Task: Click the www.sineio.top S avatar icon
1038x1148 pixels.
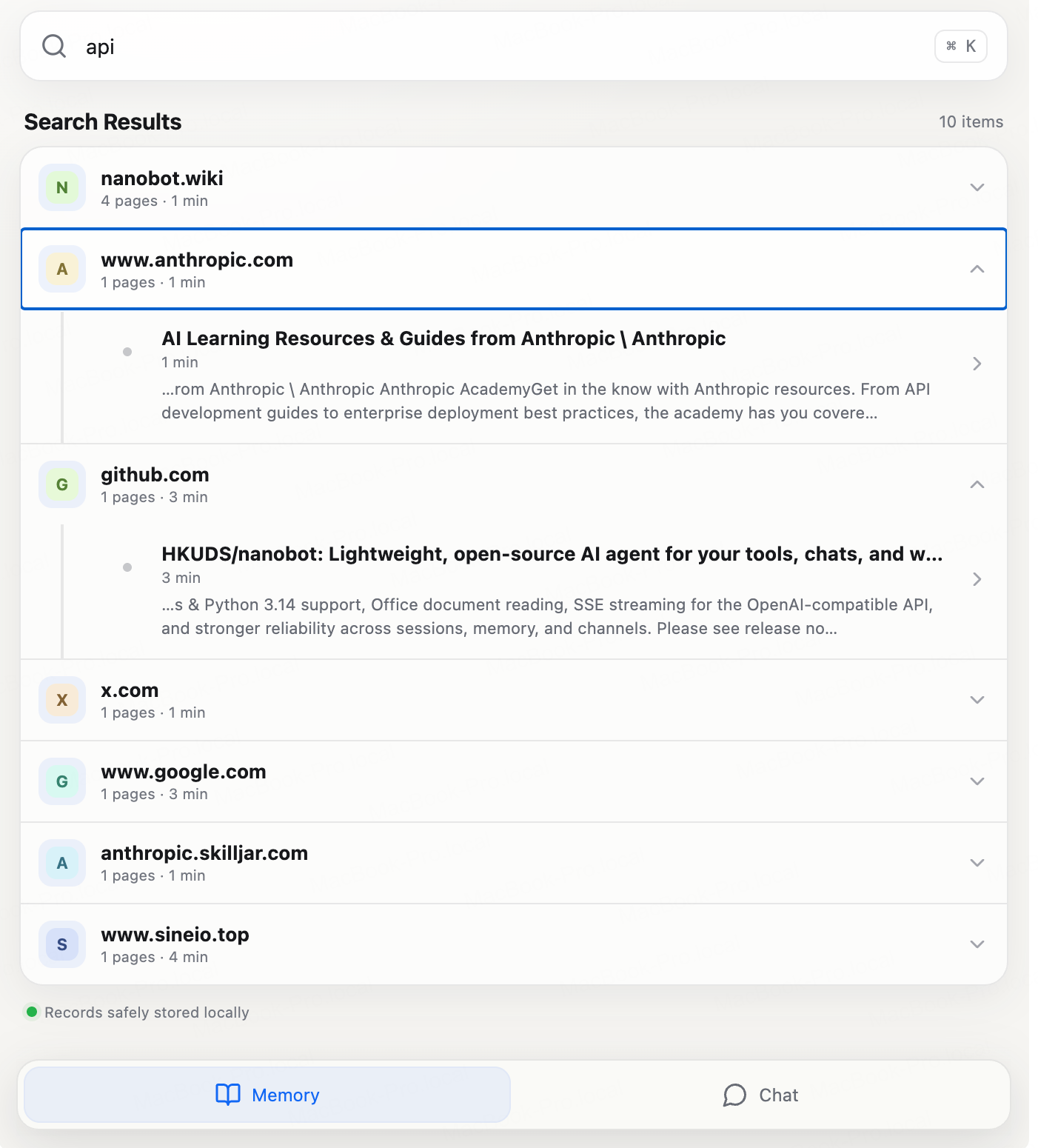Action: tap(62, 944)
